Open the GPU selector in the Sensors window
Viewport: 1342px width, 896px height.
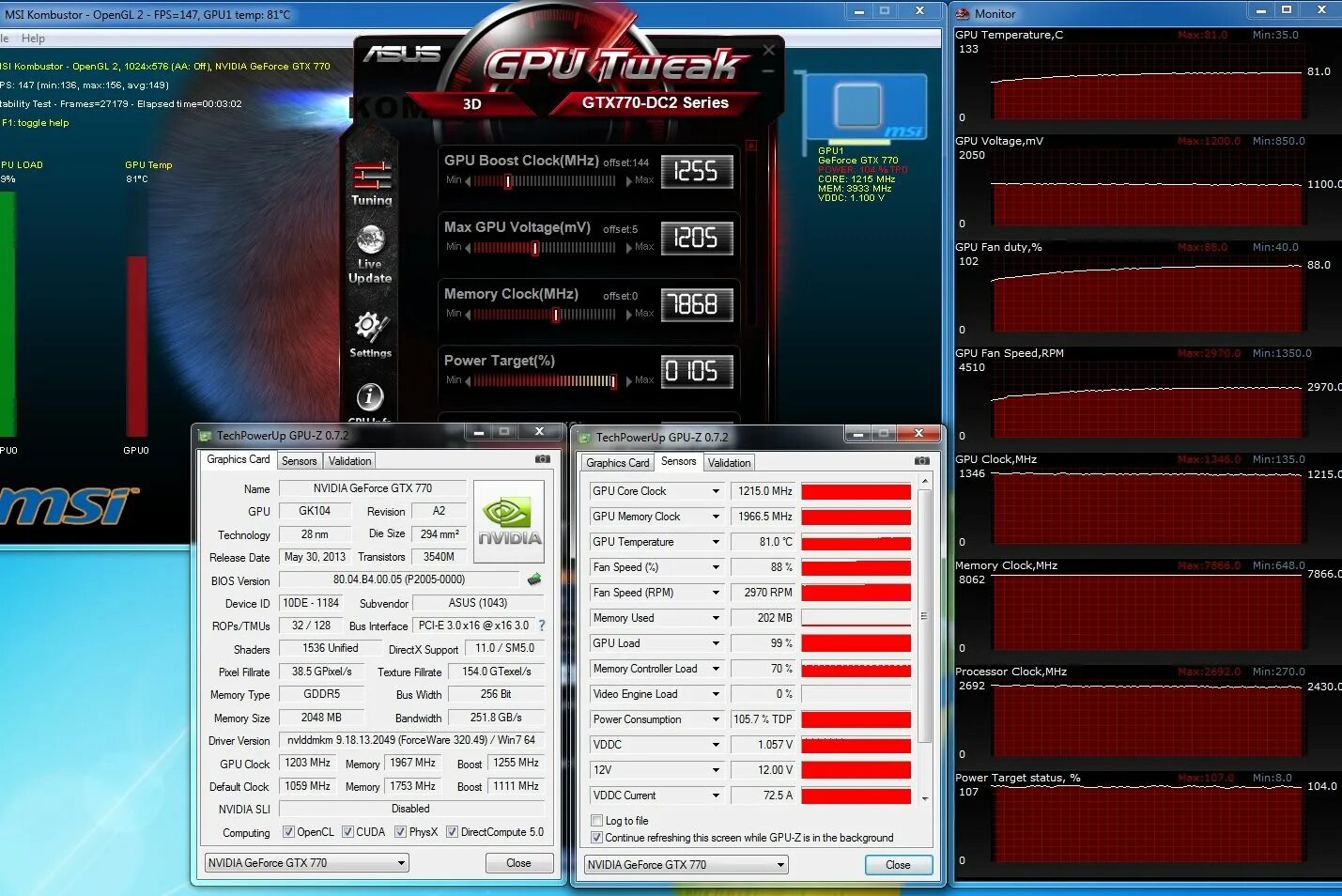click(x=686, y=865)
